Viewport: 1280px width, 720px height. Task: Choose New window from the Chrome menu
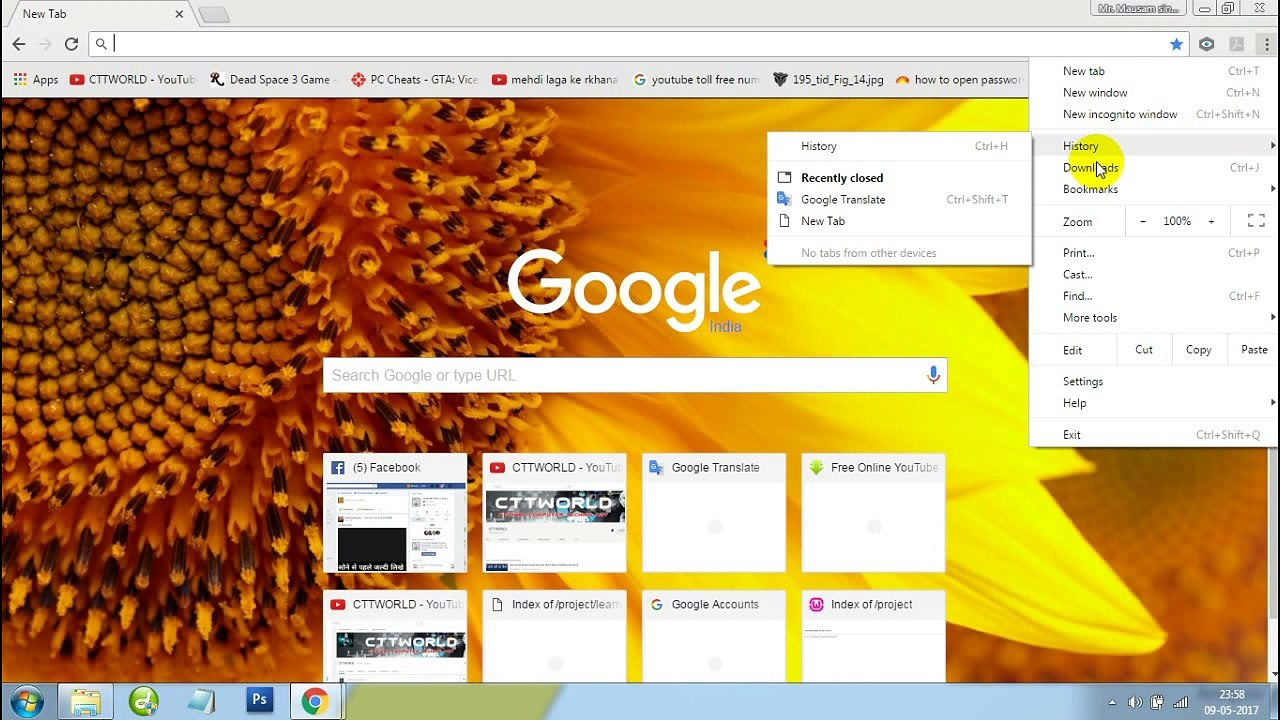1154,93
